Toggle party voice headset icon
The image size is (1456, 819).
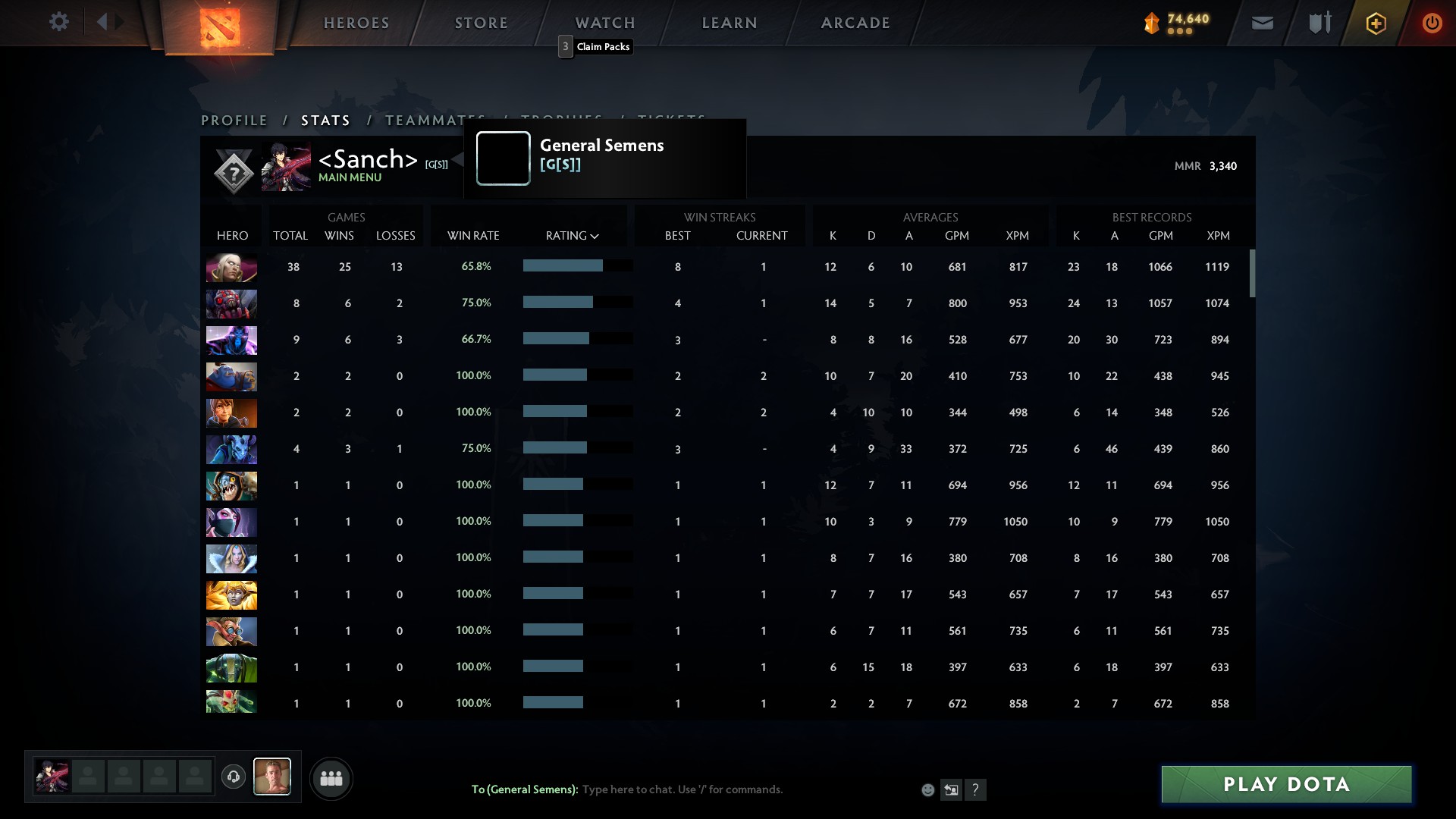(234, 777)
